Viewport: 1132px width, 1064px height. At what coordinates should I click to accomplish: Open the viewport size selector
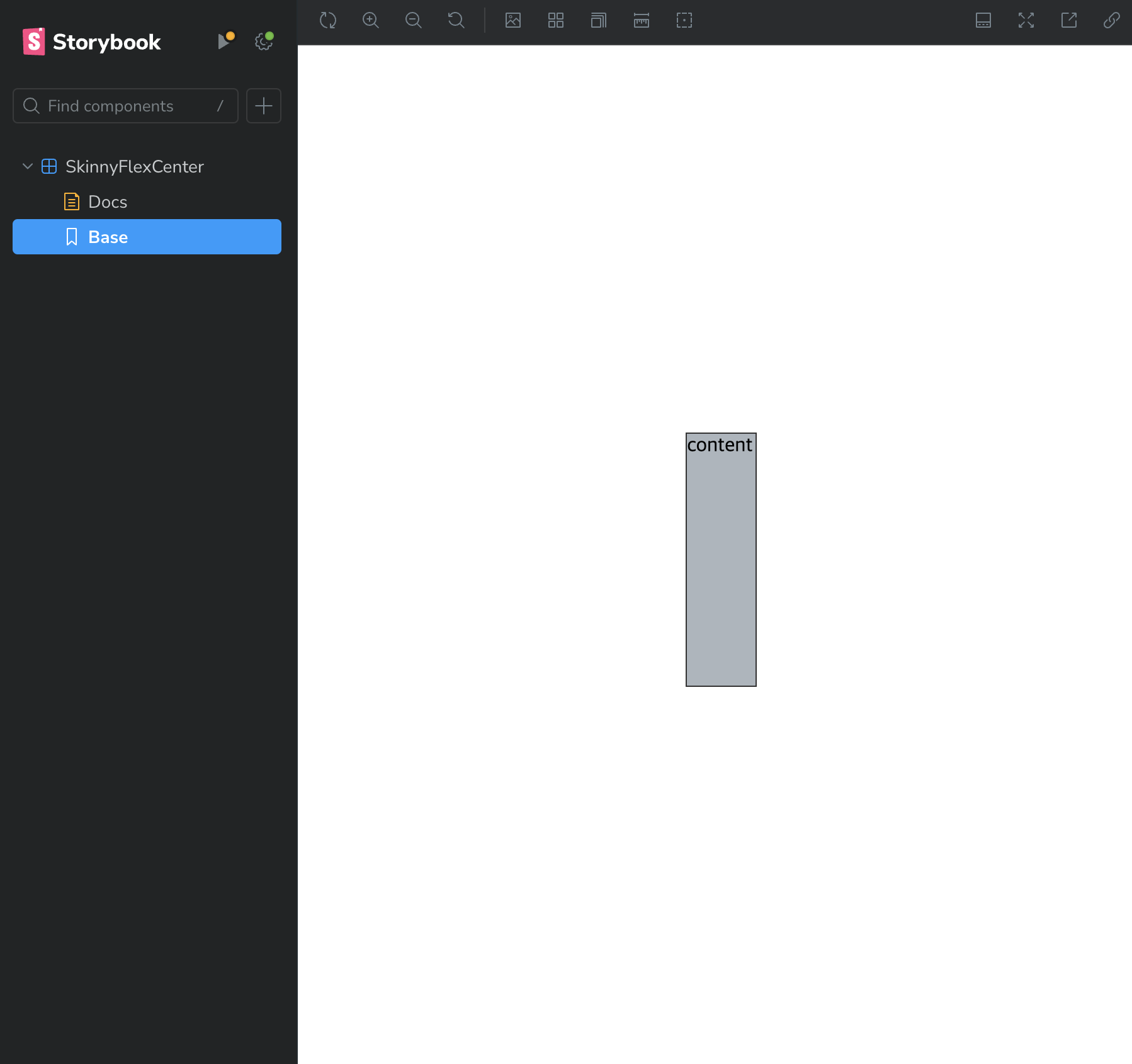(x=599, y=21)
